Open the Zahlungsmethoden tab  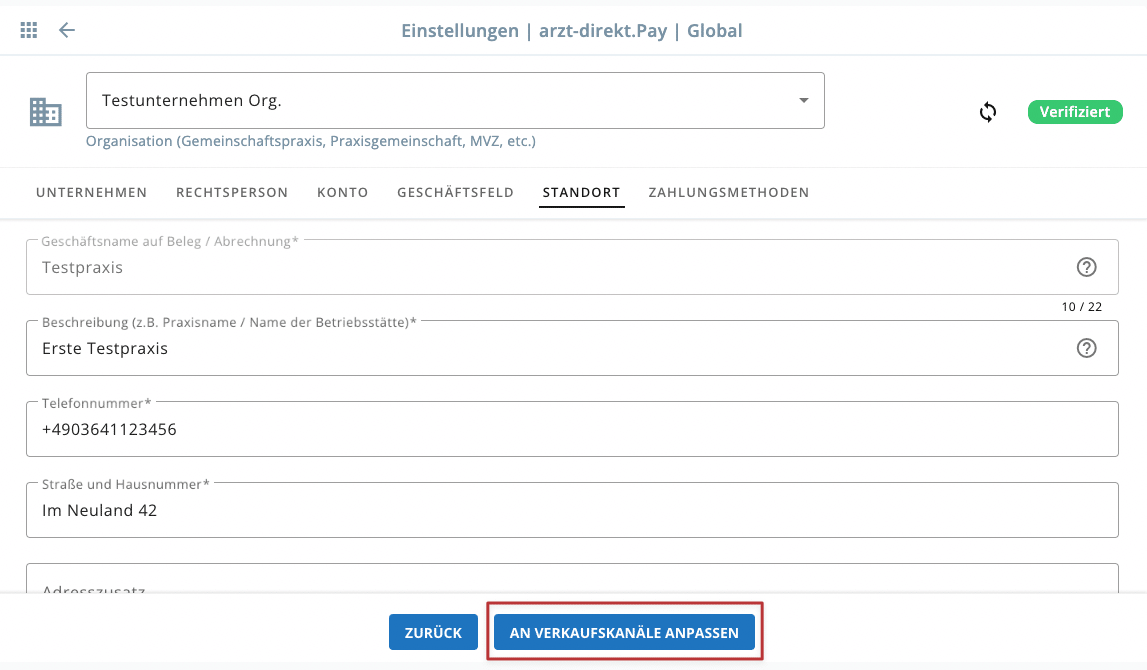tap(728, 192)
